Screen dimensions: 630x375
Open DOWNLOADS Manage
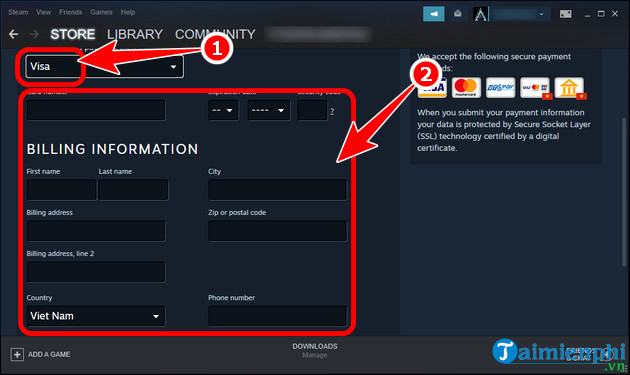[x=315, y=350]
